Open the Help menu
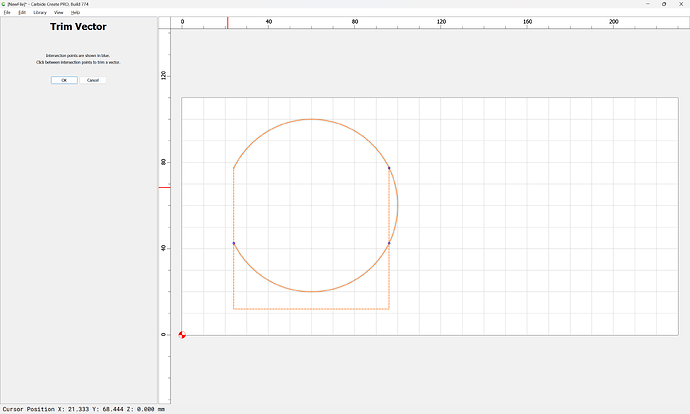 (76, 12)
